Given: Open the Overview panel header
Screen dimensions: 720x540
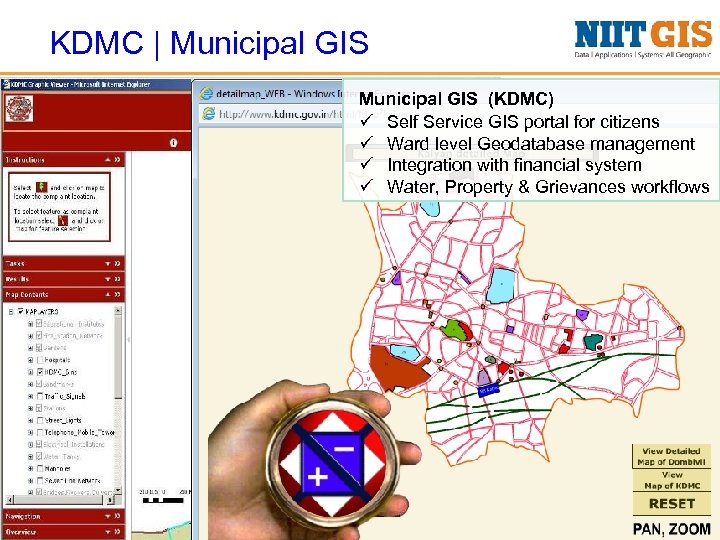Looking at the screenshot, I should point(63,532).
